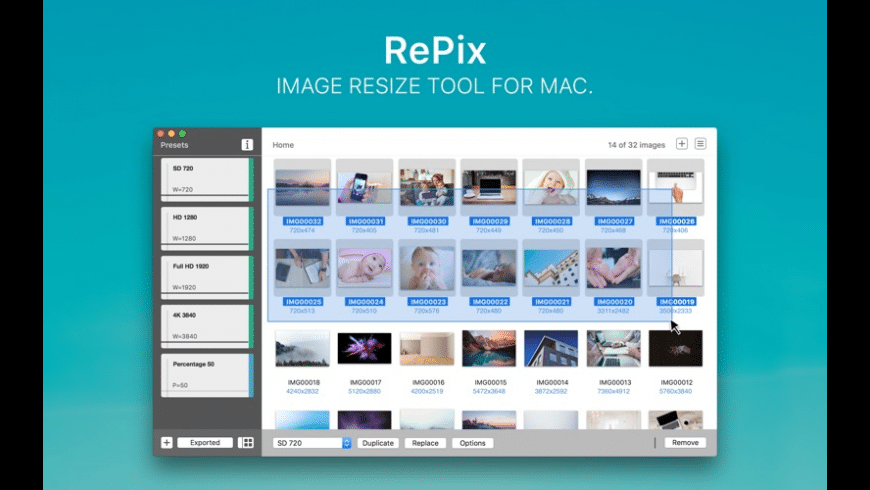Open the info panel icon beside Presets
Image resolution: width=870 pixels, height=490 pixels.
[x=247, y=144]
